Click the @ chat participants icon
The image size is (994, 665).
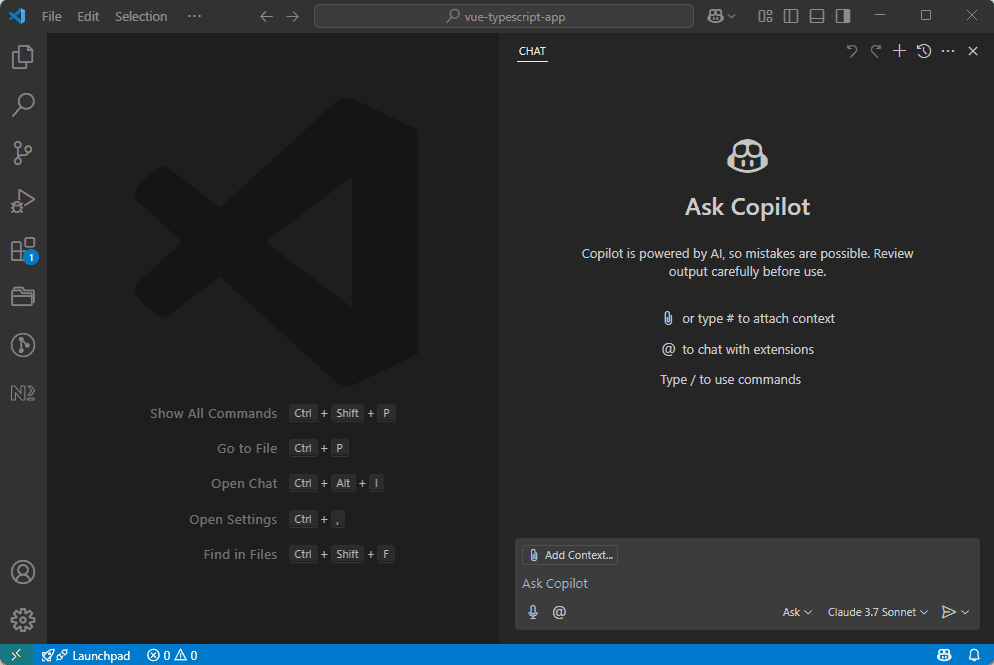point(559,612)
